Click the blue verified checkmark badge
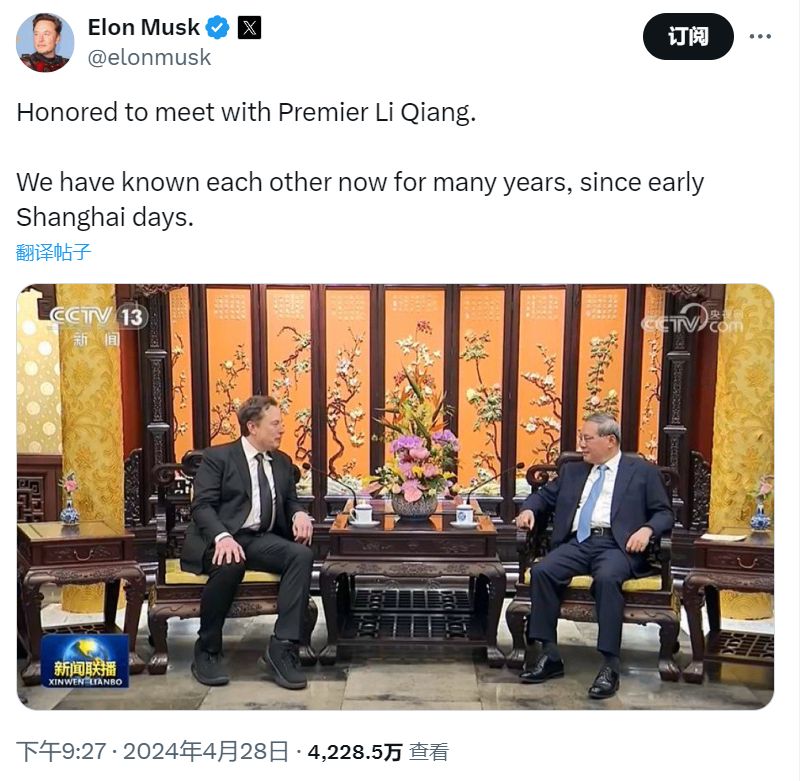Screen dimensions: 801x781 (218, 27)
